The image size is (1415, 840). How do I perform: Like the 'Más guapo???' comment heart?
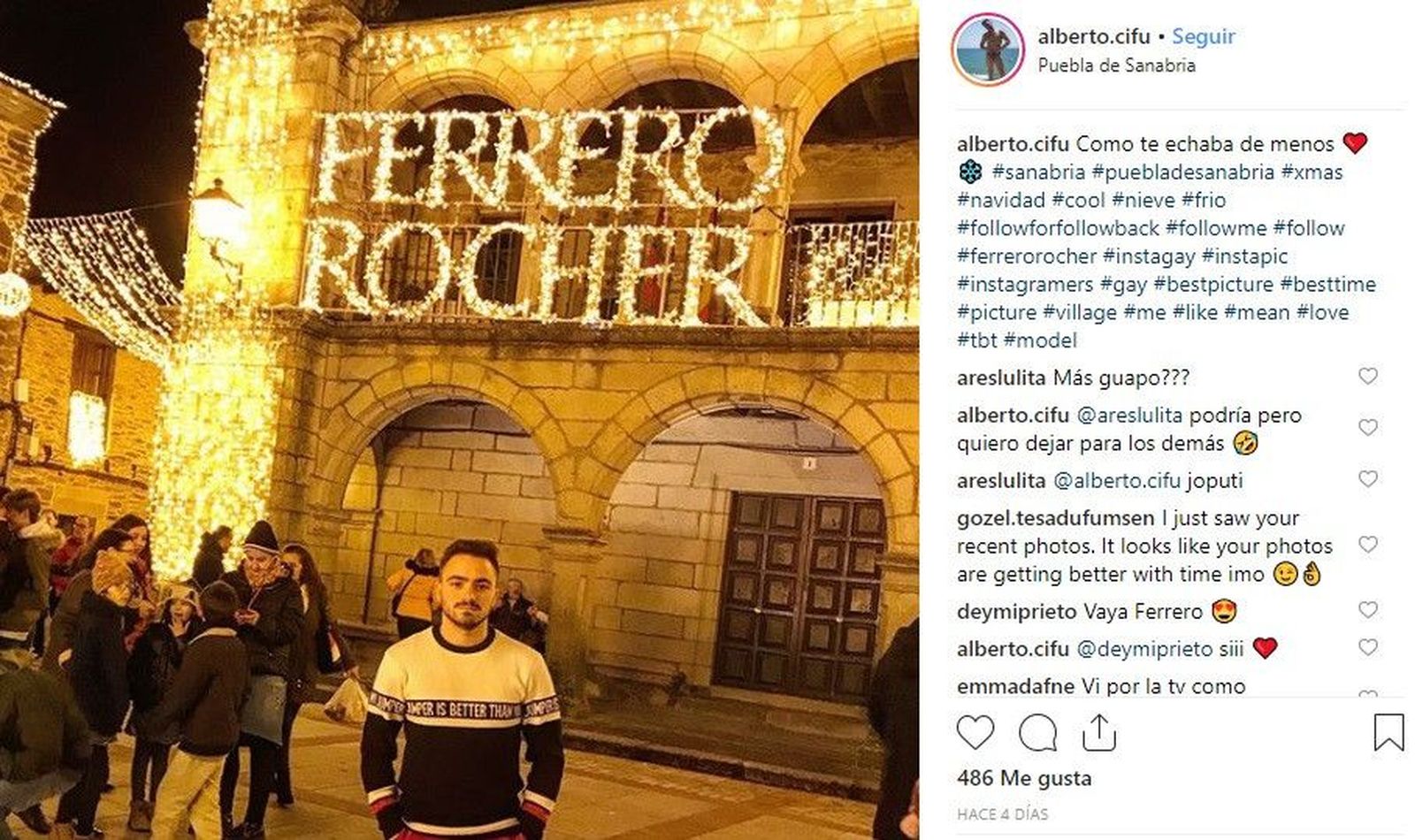(1368, 377)
